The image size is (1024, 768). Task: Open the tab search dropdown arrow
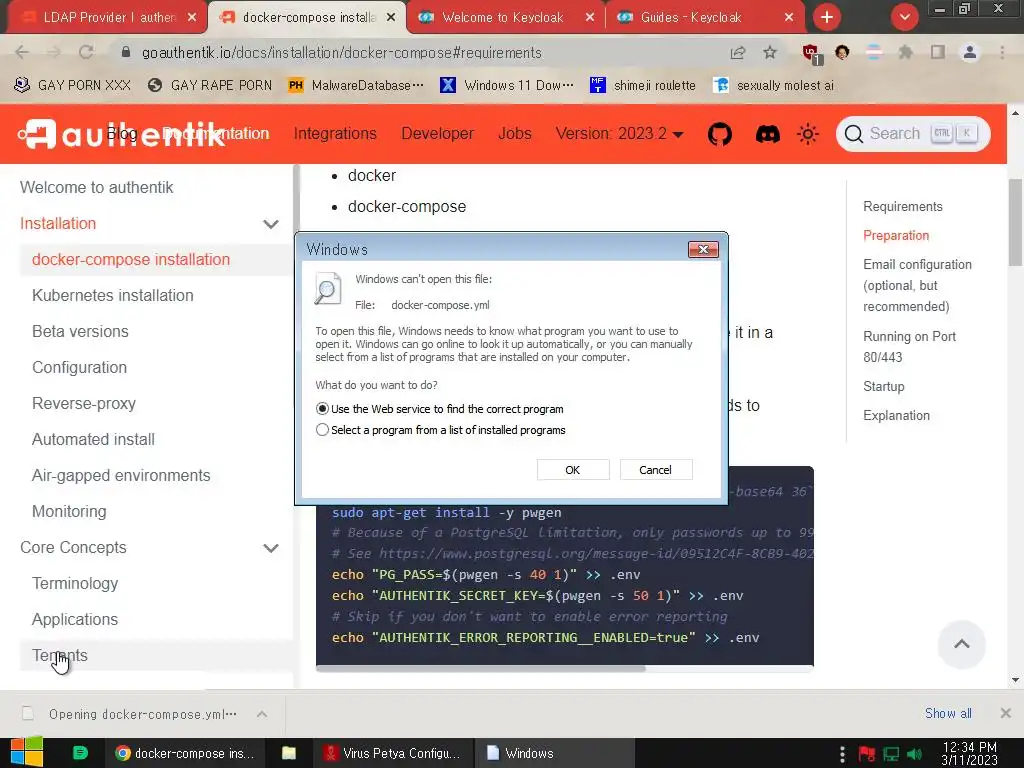click(x=904, y=17)
